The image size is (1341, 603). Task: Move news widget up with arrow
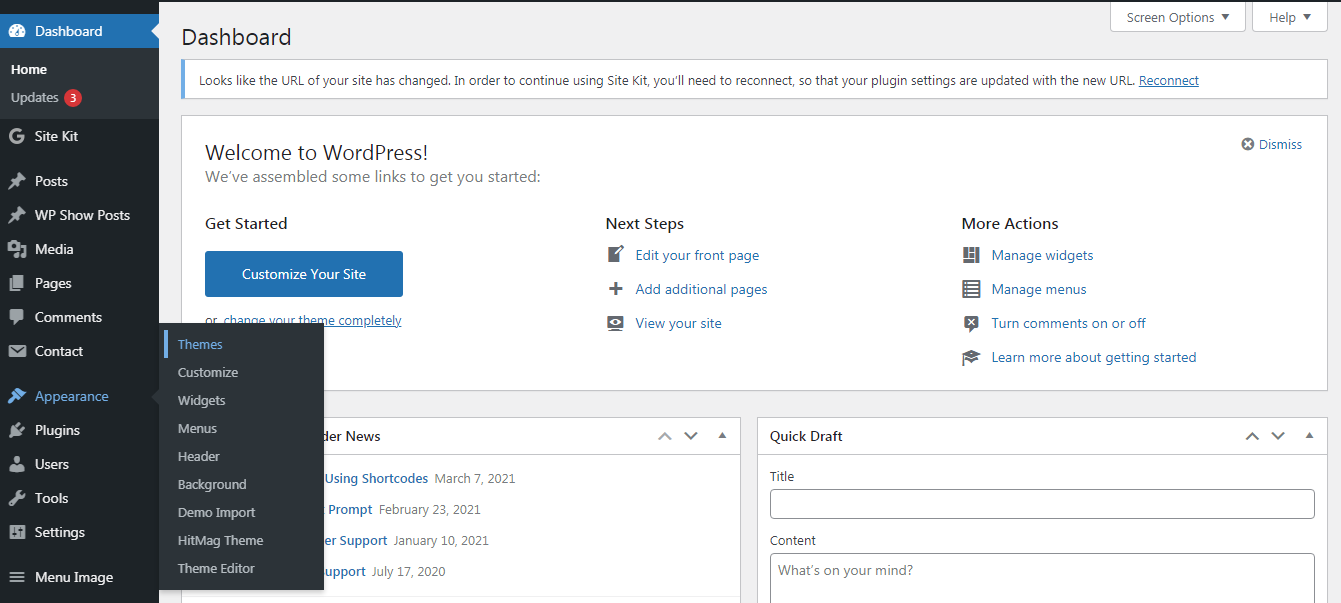(665, 436)
